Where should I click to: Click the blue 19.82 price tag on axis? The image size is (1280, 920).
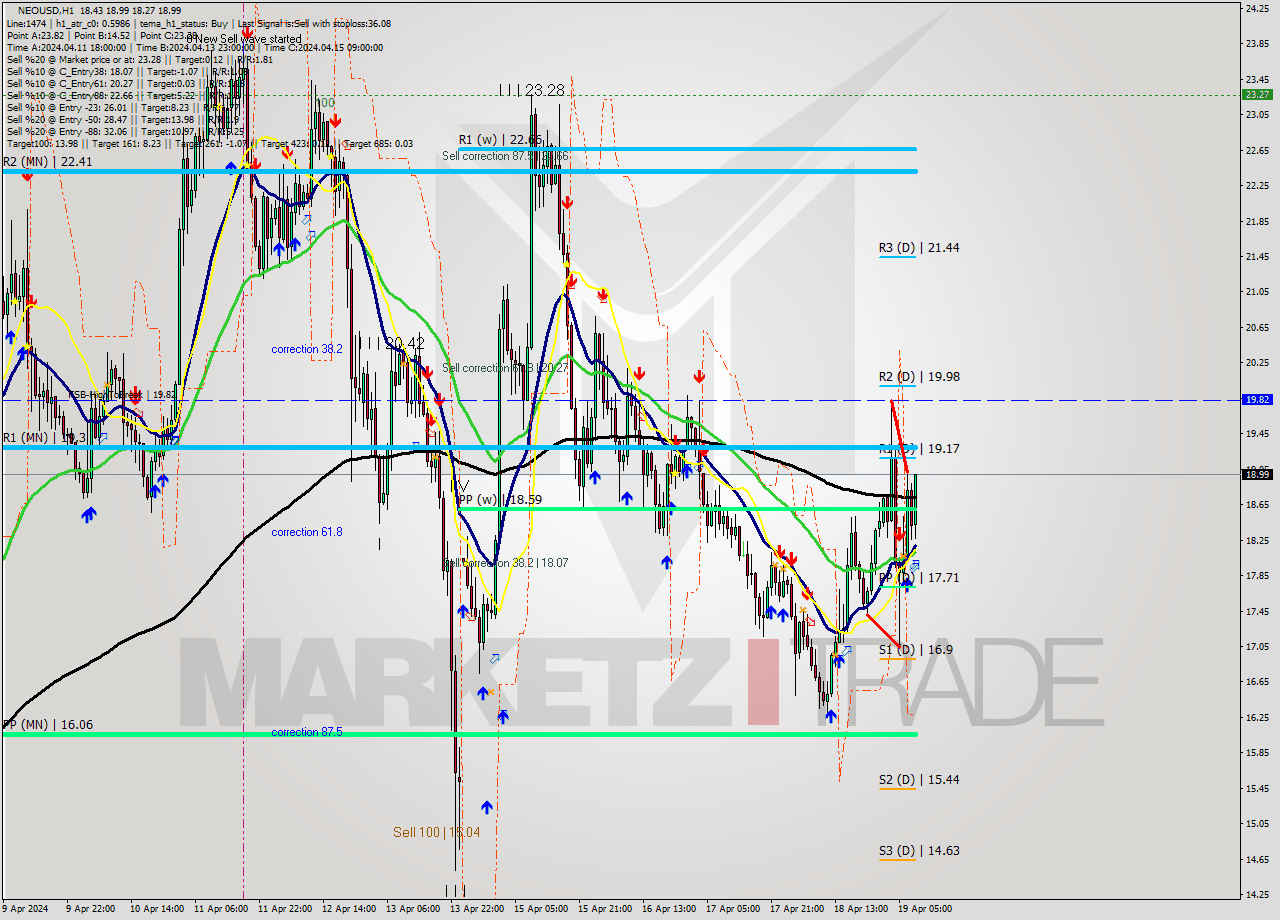(1256, 399)
